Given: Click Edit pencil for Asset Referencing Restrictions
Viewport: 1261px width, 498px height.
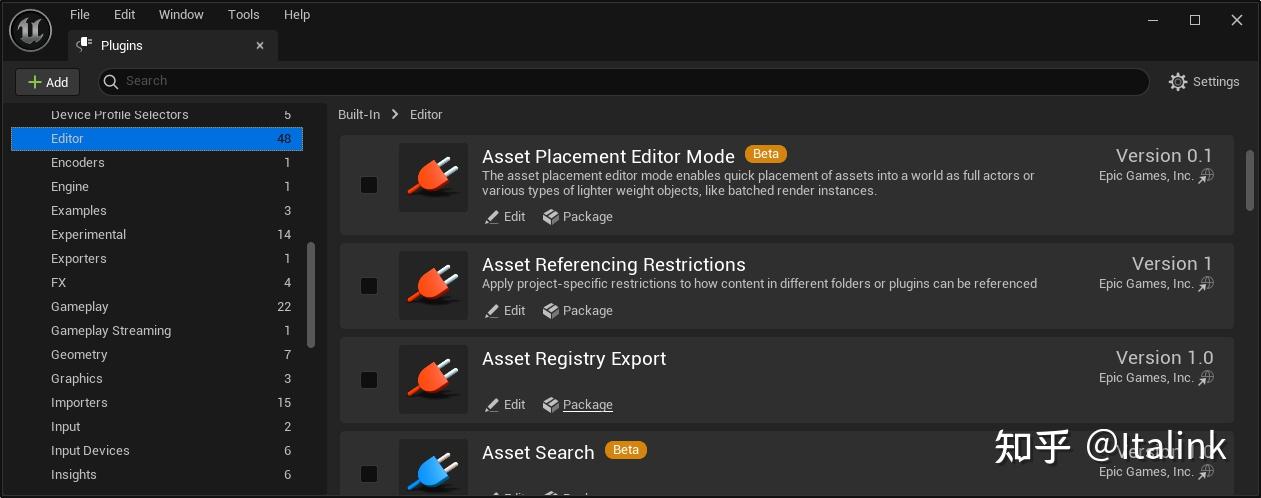Looking at the screenshot, I should click(492, 311).
